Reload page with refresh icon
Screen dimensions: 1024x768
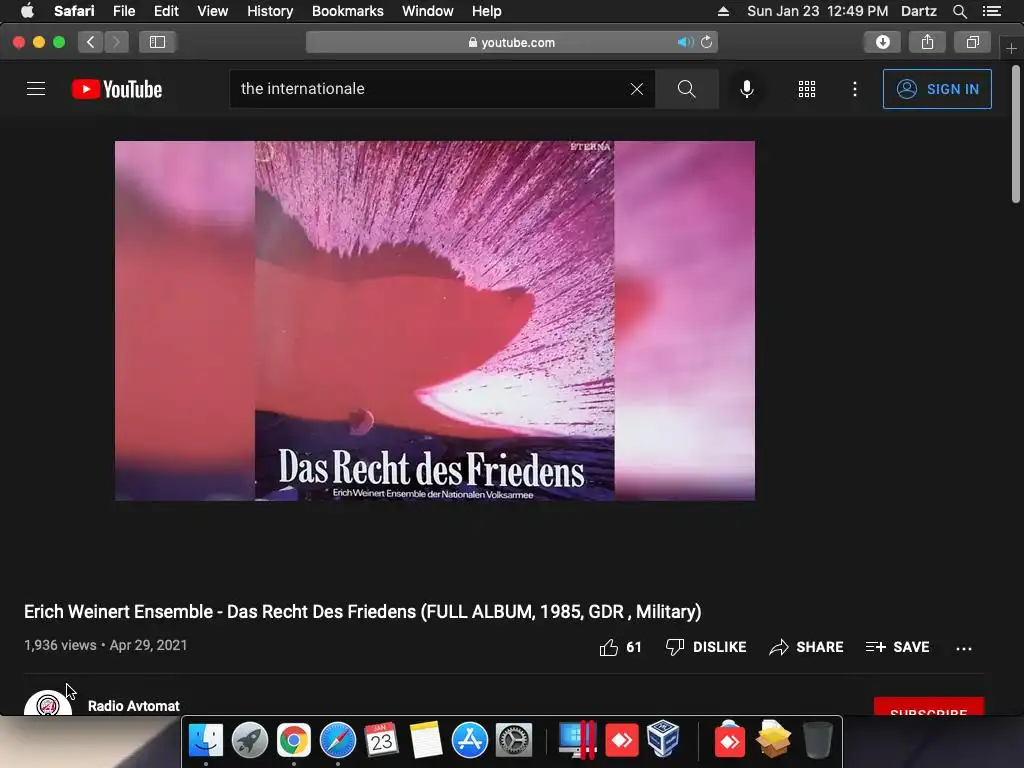tap(706, 42)
